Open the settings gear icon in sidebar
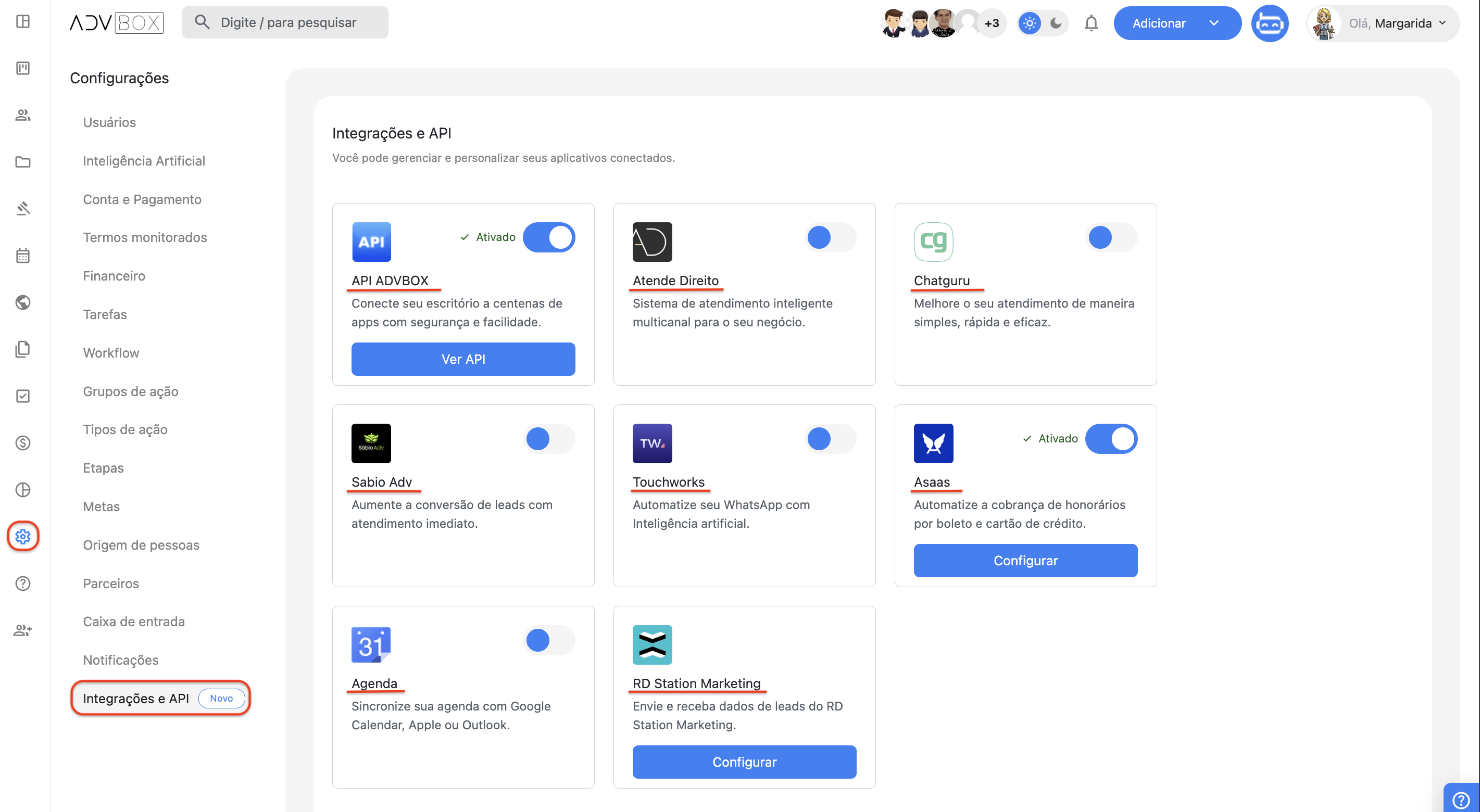 tap(23, 536)
